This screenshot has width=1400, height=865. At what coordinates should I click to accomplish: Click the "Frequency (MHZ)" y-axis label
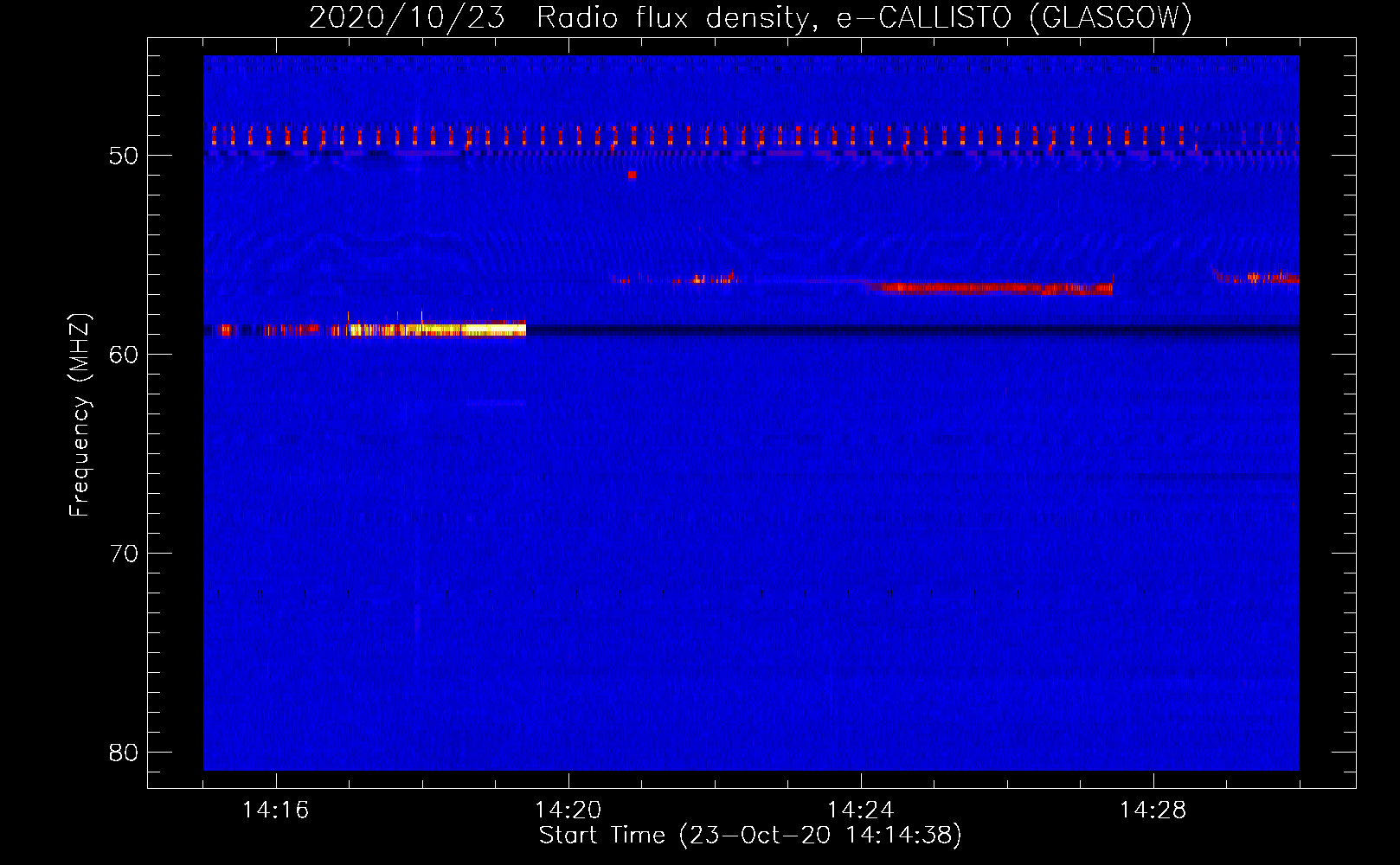[x=80, y=415]
